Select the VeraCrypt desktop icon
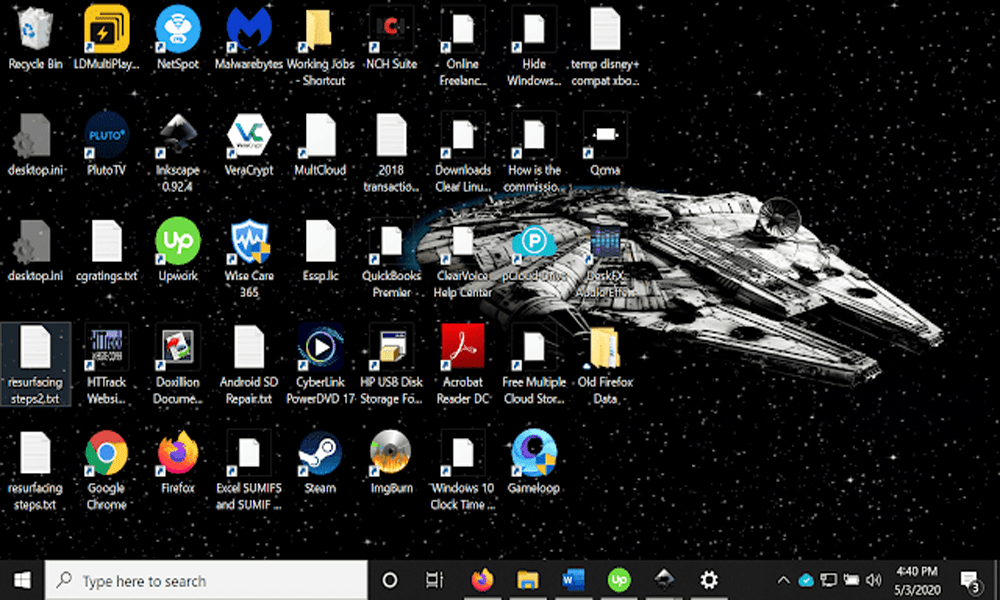 [248, 136]
